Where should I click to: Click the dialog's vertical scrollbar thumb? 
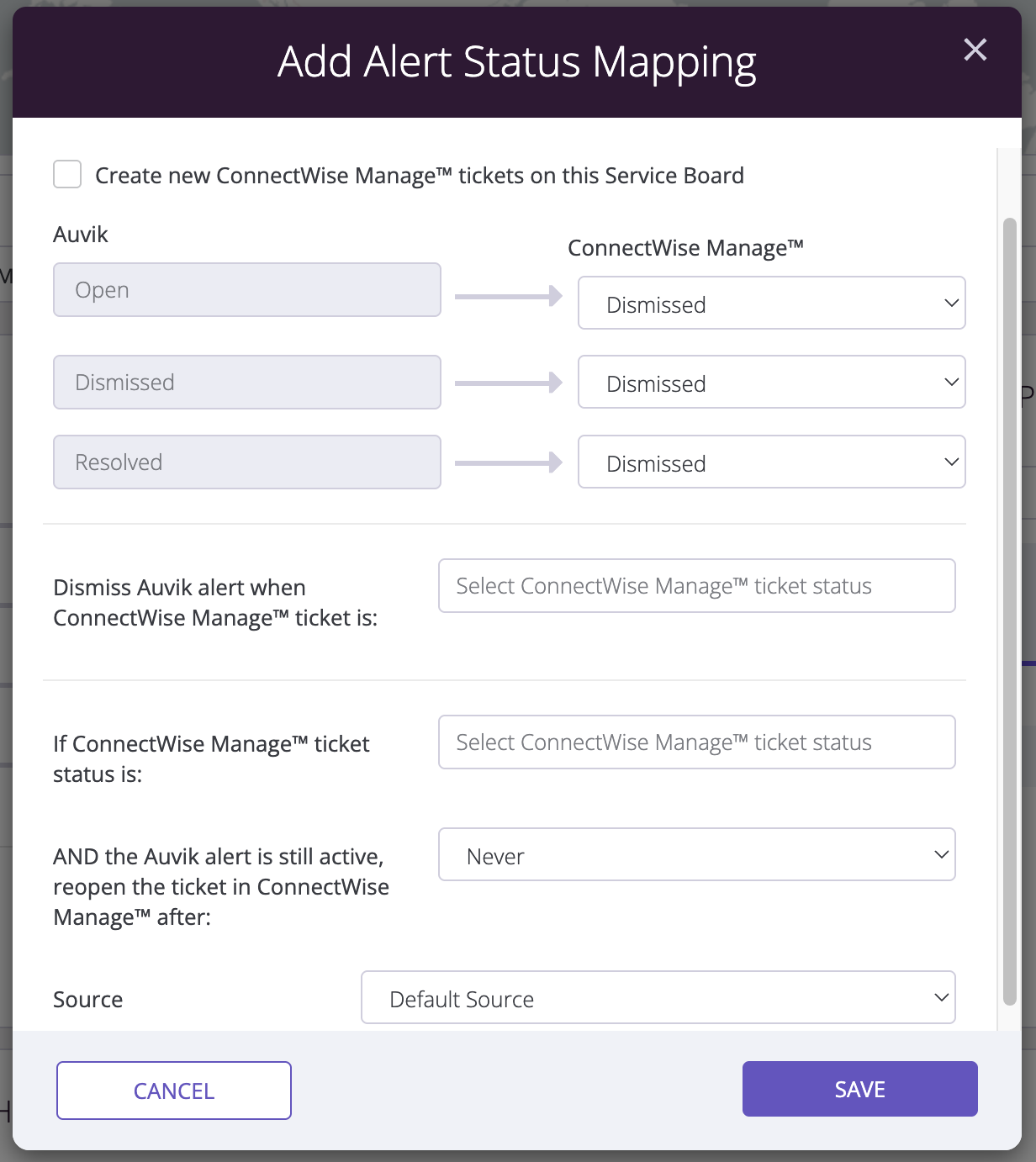pos(1010,612)
